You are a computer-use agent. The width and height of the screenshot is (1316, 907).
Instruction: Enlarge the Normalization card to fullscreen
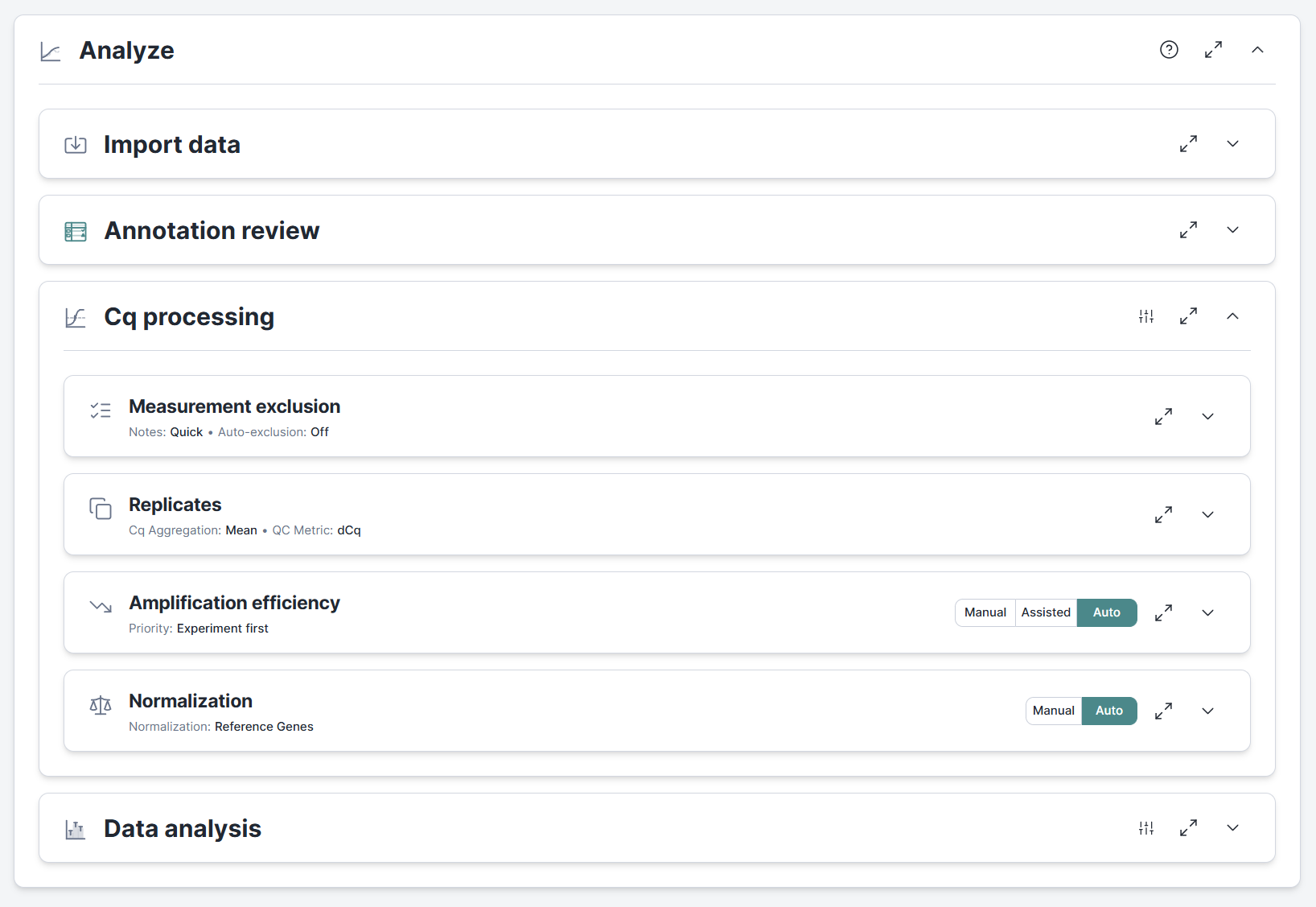point(1163,711)
